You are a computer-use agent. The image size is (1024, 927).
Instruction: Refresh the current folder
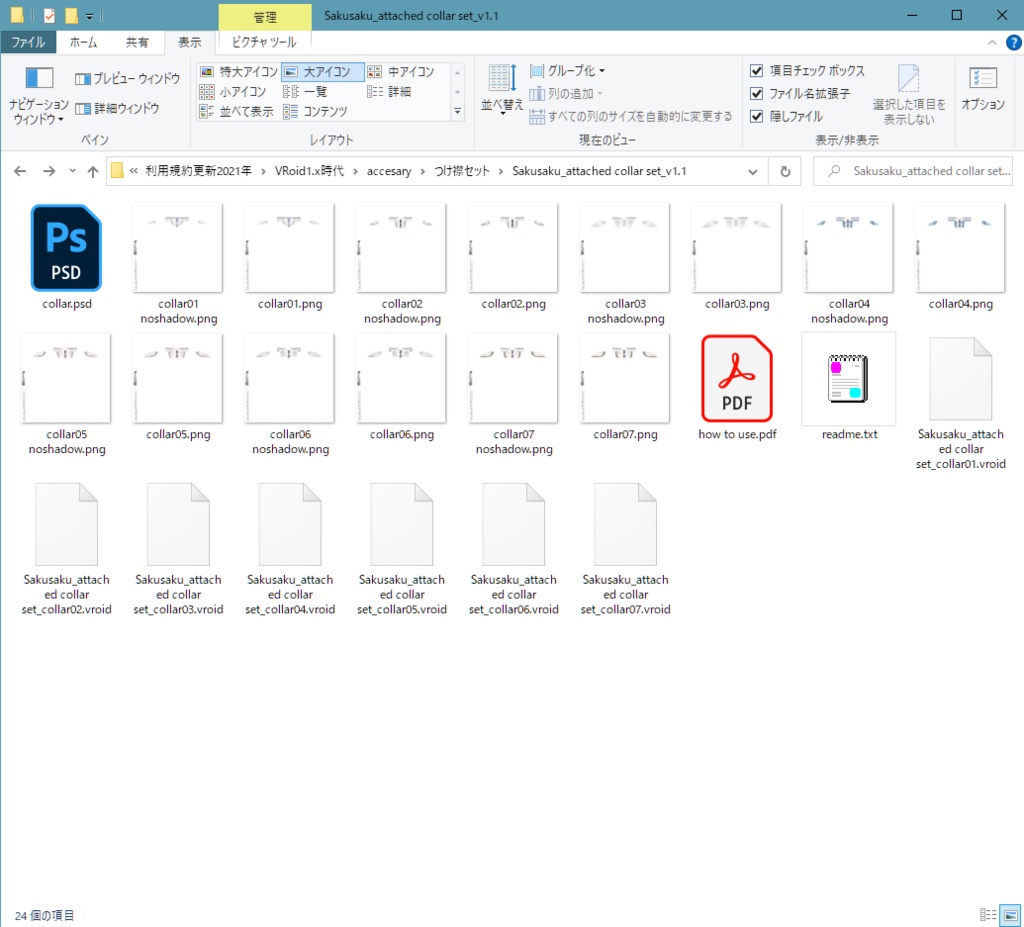click(785, 172)
